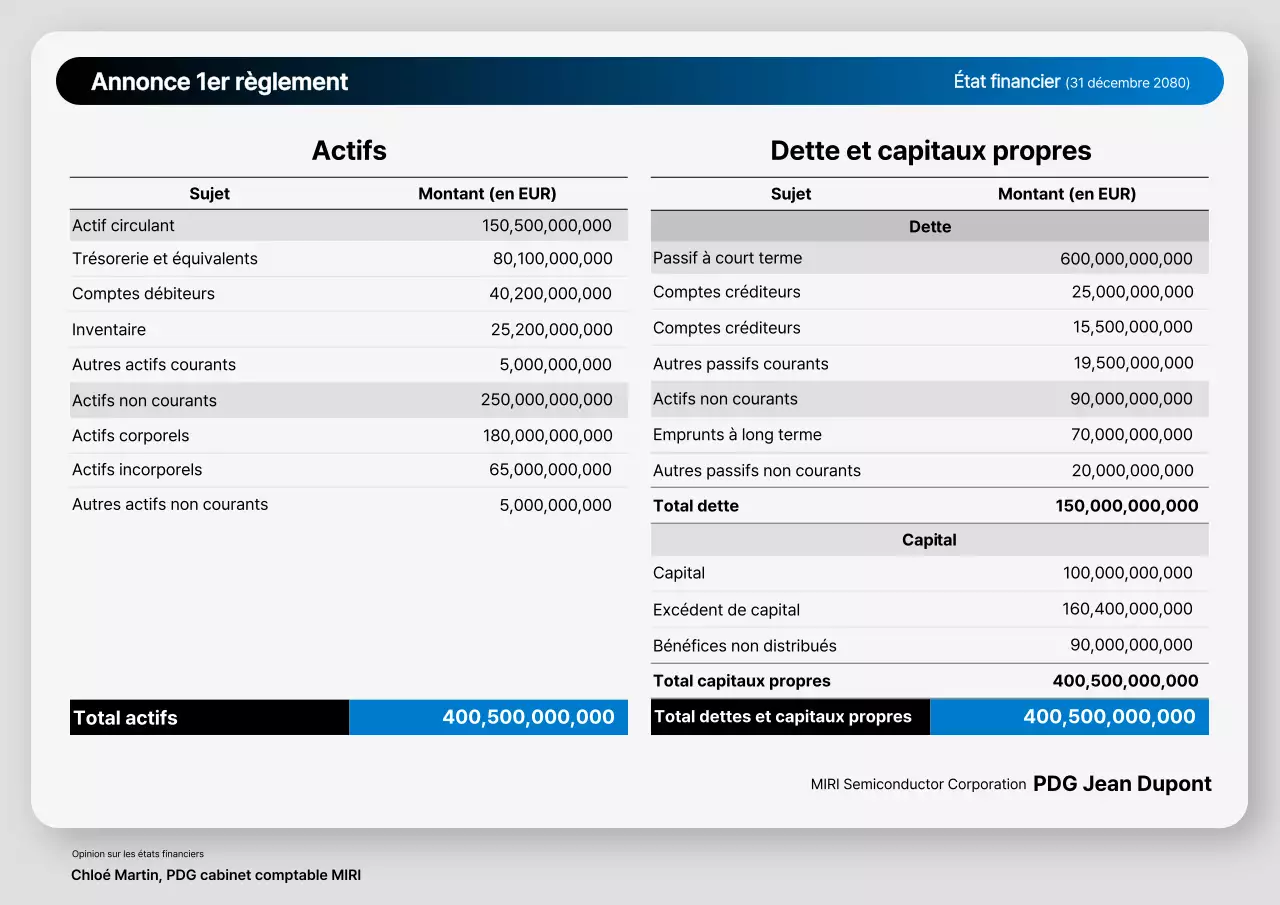The height and width of the screenshot is (905, 1280).
Task: Click the 'Inventaire' row label
Action: coord(109,330)
